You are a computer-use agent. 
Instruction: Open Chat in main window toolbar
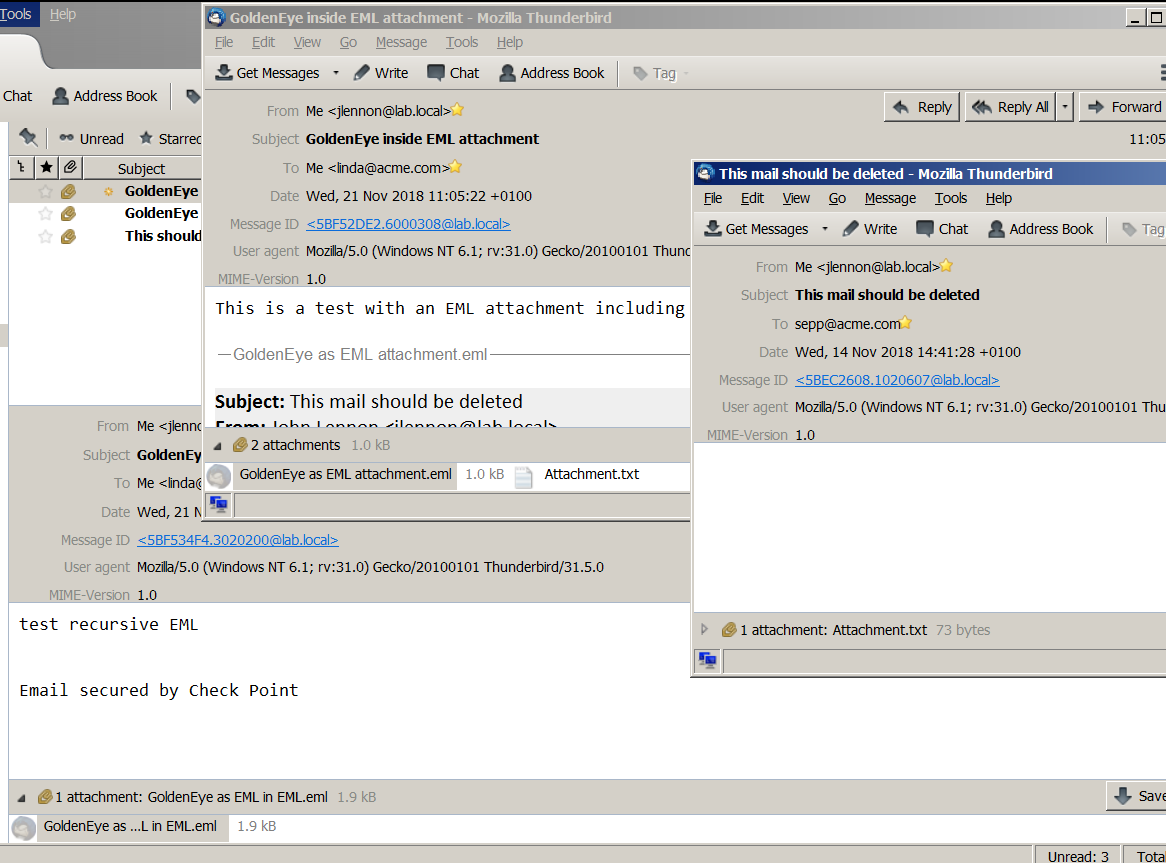16,96
